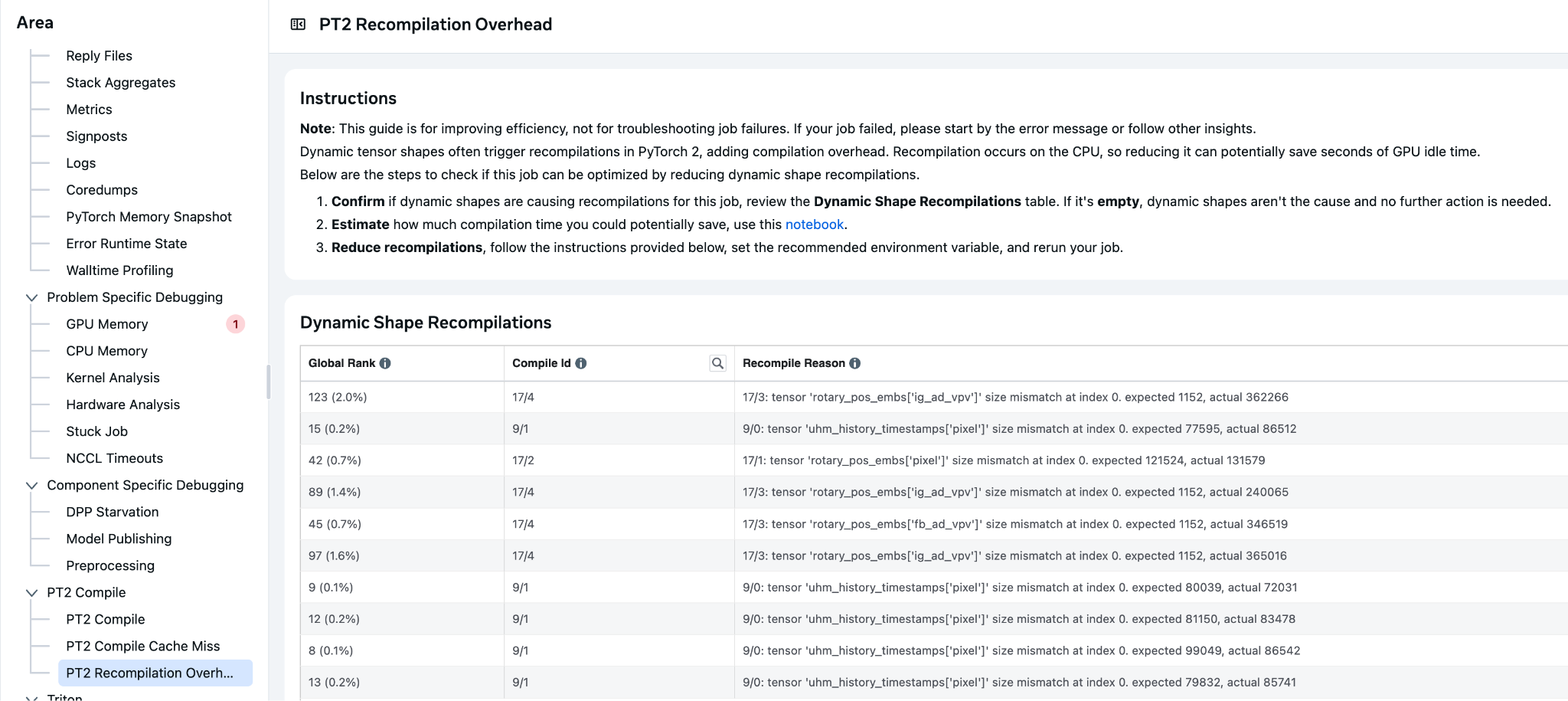
Task: Go to NCCL Timeouts
Action: click(x=114, y=458)
